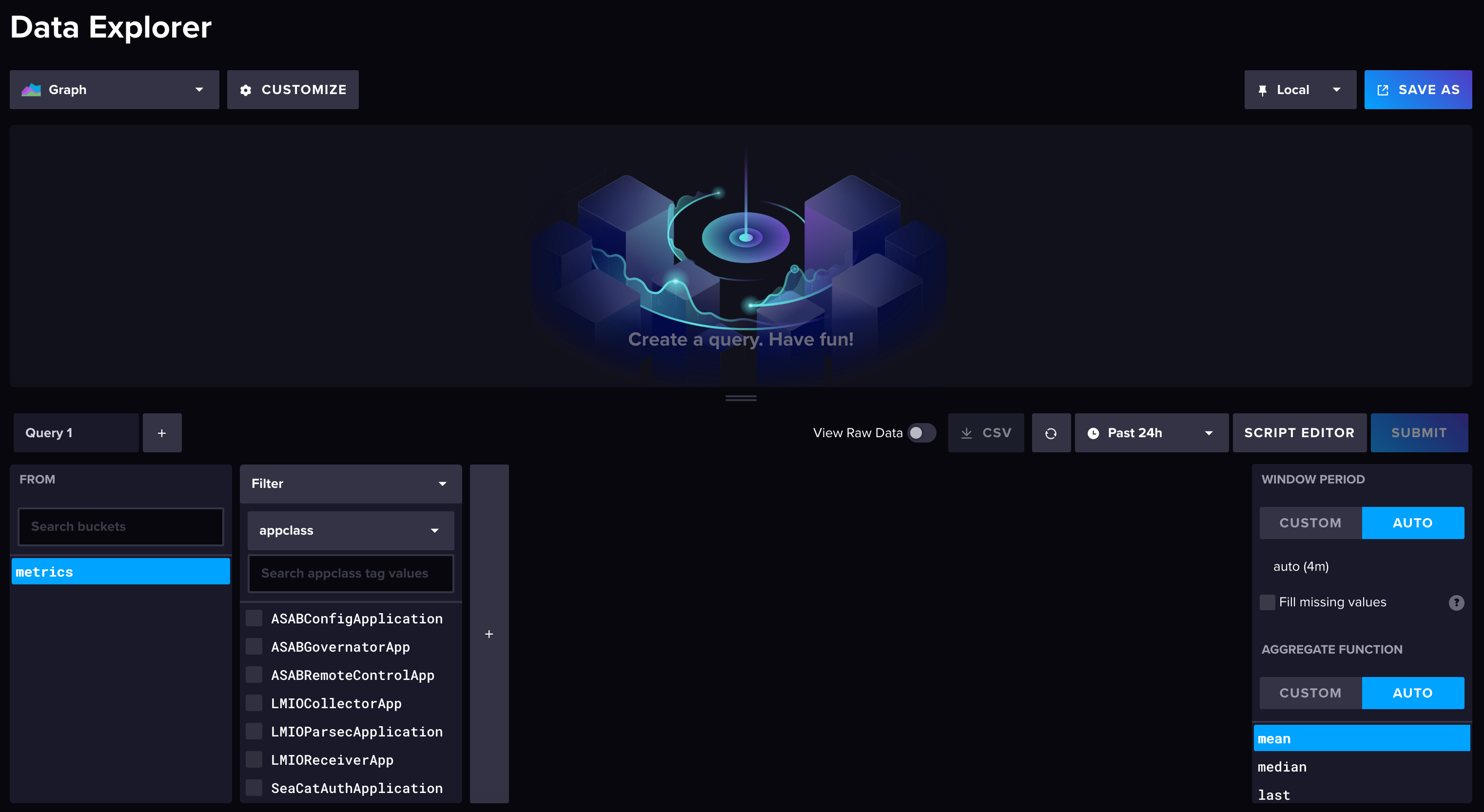Click the clock icon in Past 24h
1484x812 pixels.
click(1093, 433)
